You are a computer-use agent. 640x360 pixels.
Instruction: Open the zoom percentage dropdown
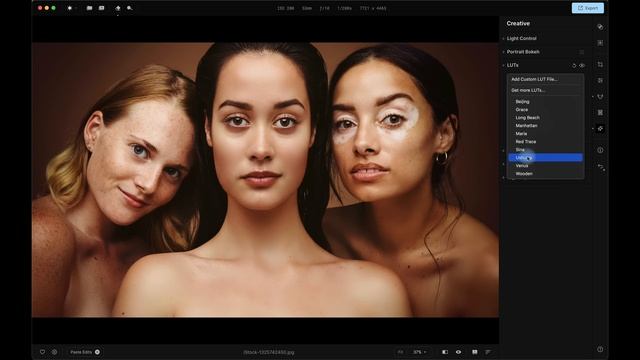point(419,352)
